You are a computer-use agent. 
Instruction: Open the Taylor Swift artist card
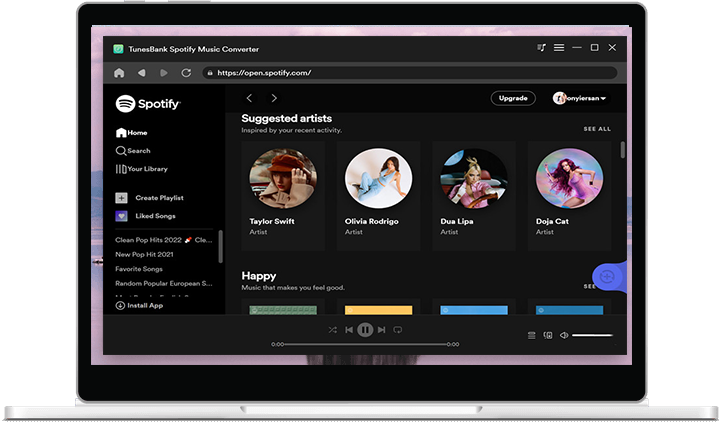coord(283,196)
